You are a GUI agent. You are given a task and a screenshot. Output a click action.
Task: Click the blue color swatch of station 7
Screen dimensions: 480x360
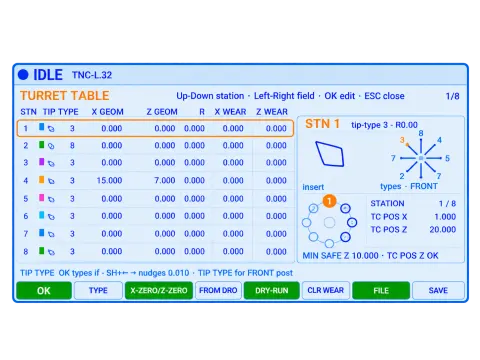(42, 232)
